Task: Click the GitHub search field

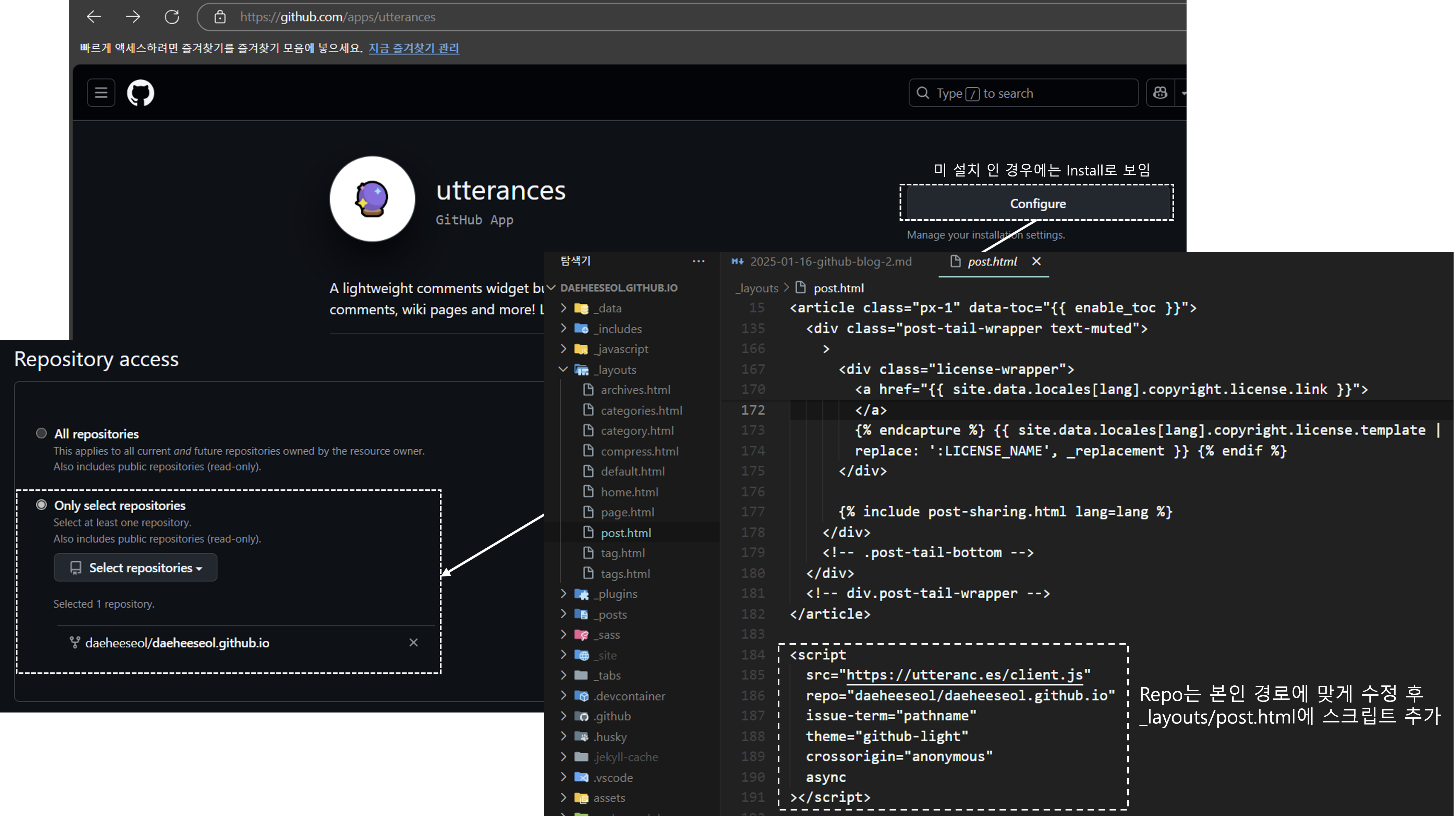Action: click(x=1023, y=93)
